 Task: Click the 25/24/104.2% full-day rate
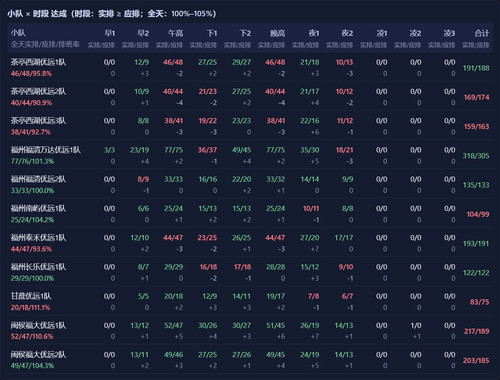pos(32,220)
